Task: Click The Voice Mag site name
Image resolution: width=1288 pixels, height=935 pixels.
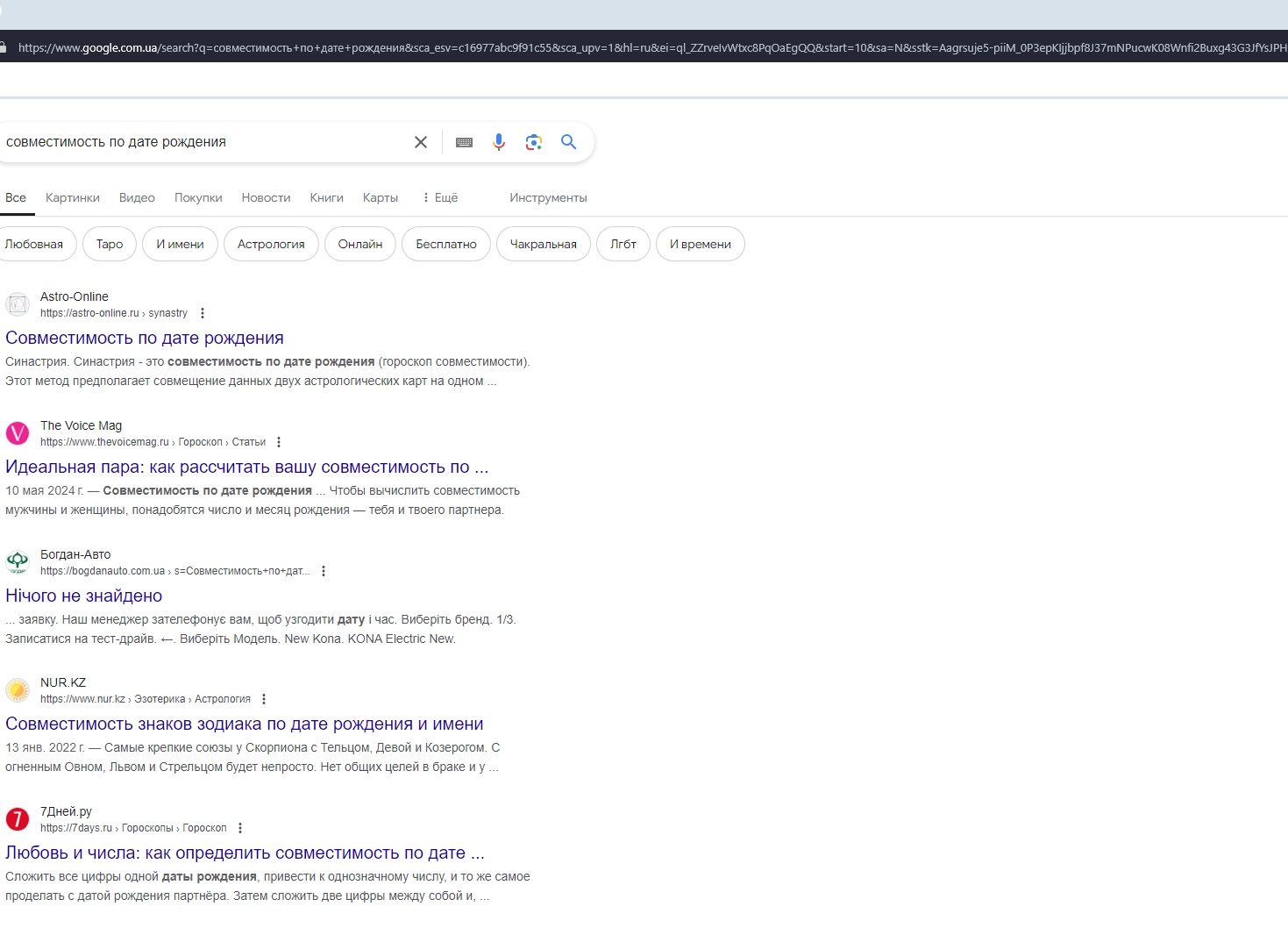Action: pyautogui.click(x=82, y=425)
